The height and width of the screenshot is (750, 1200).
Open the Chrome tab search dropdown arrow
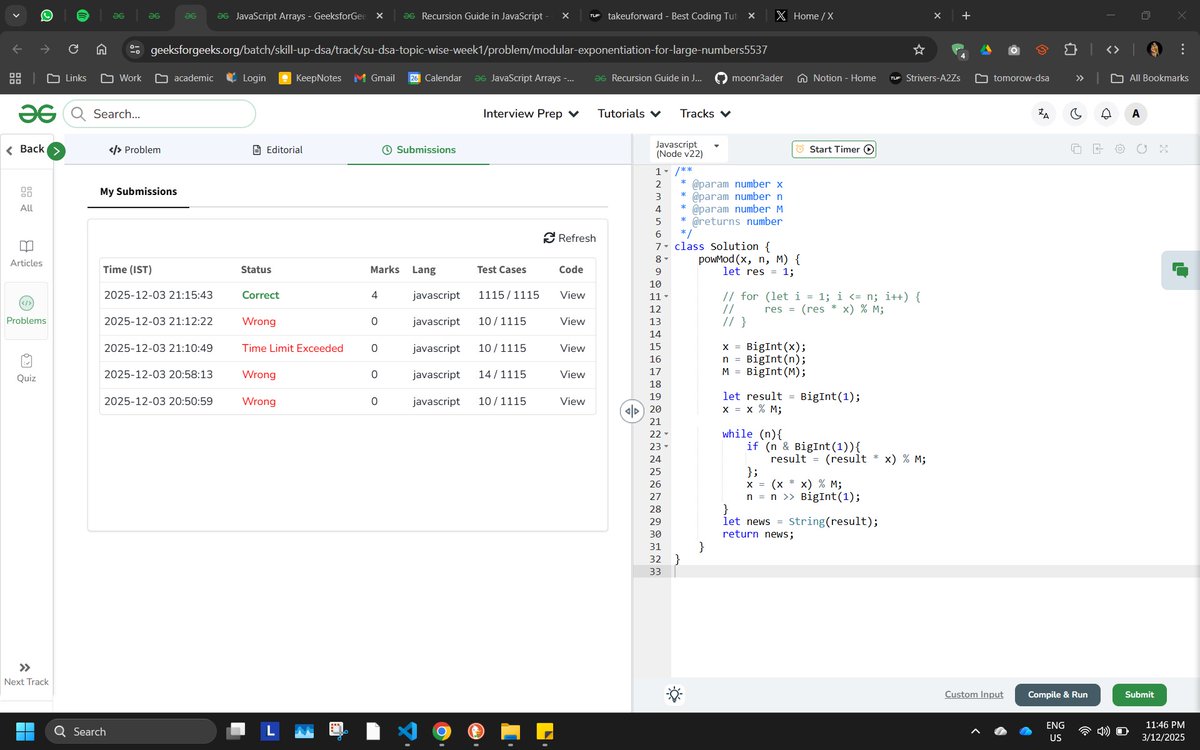(x=16, y=16)
